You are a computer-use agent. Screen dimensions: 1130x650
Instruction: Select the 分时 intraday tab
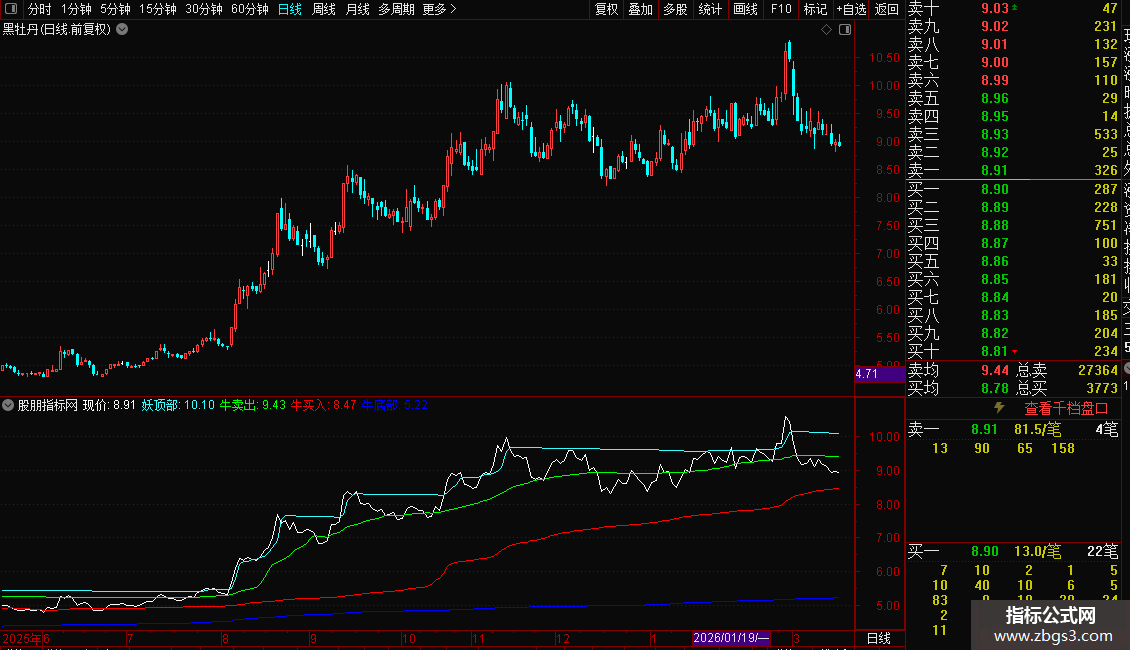click(40, 9)
